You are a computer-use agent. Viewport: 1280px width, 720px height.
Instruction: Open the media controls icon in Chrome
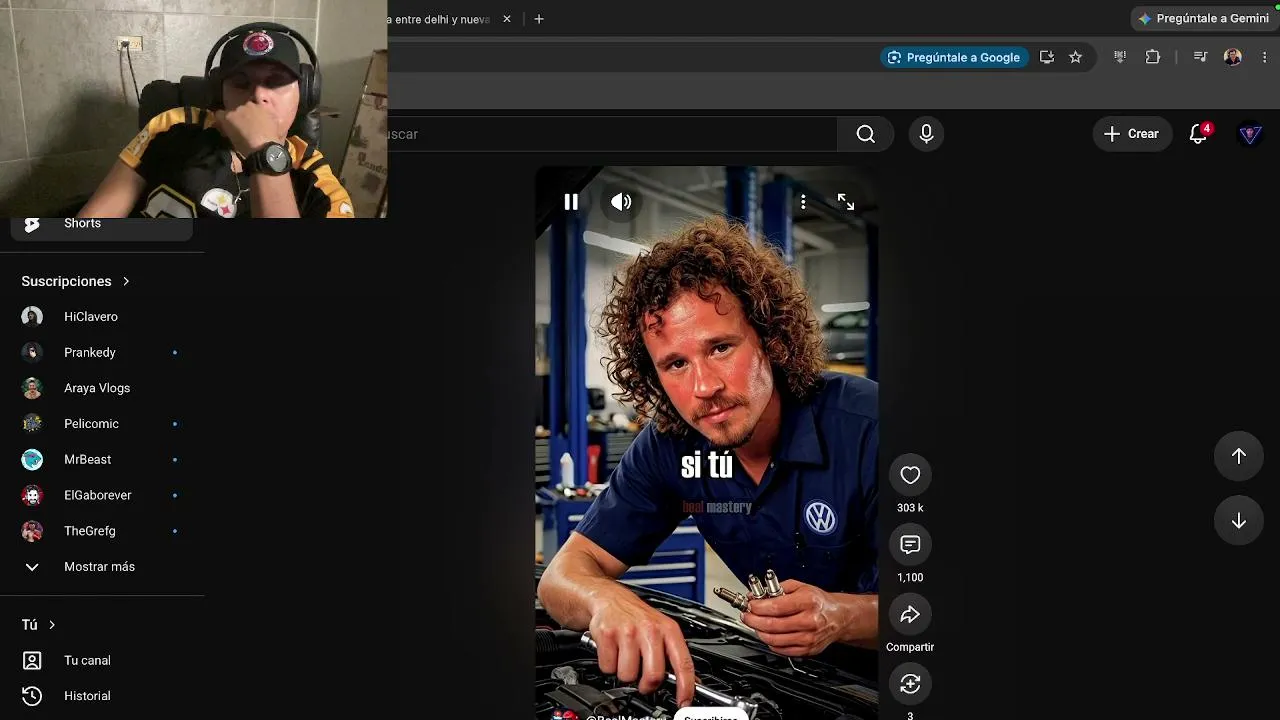click(x=1201, y=57)
